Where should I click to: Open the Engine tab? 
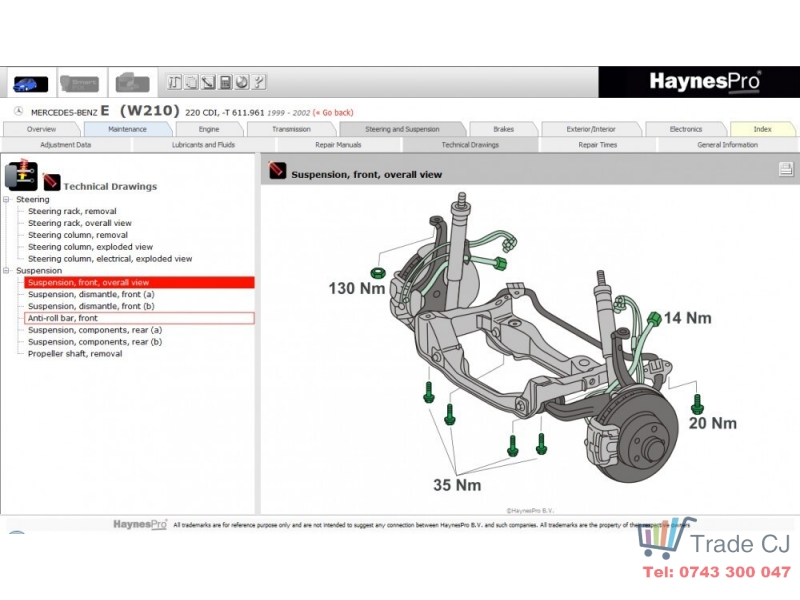[x=209, y=129]
